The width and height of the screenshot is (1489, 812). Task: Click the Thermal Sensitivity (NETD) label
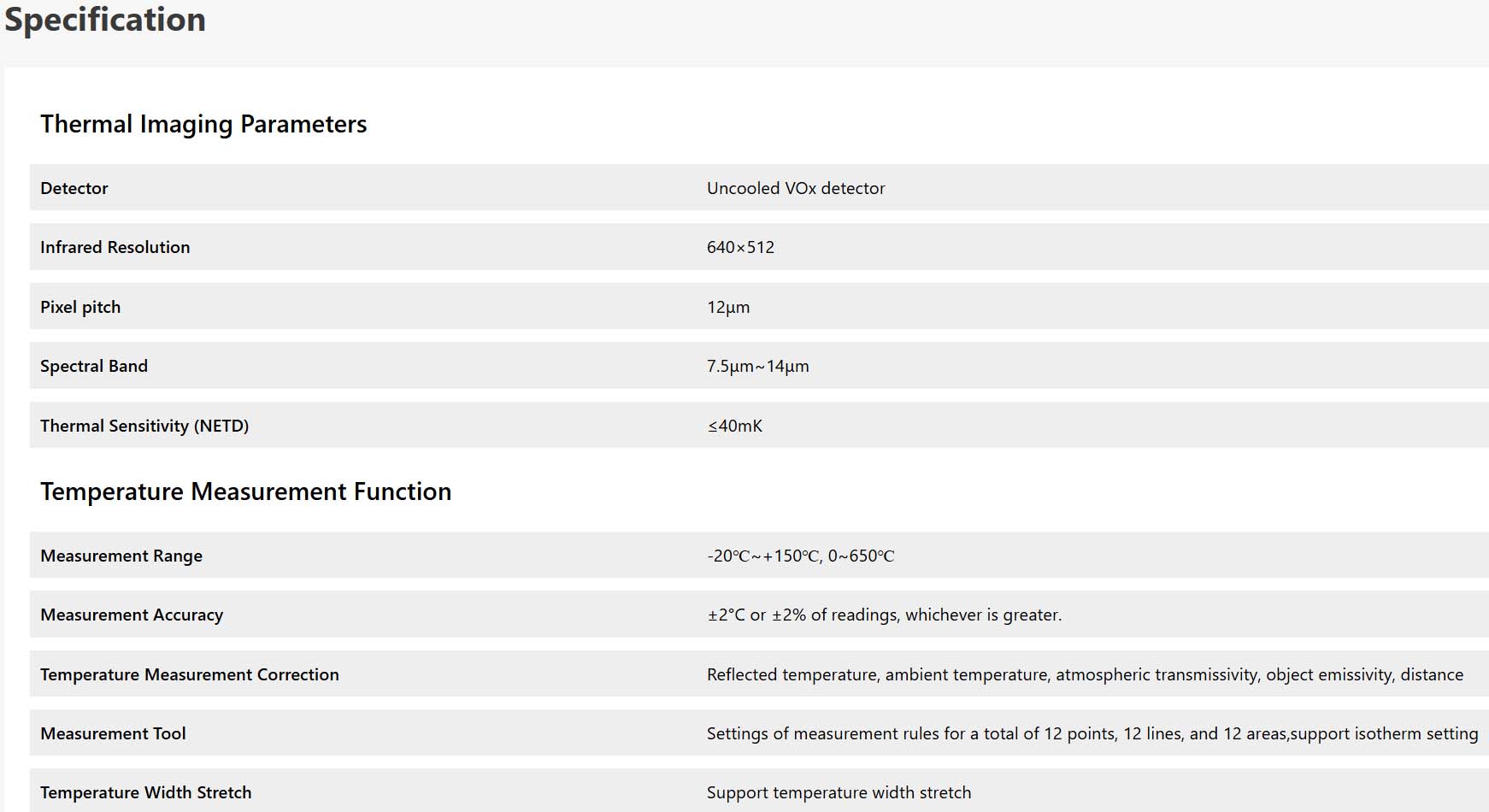click(144, 426)
